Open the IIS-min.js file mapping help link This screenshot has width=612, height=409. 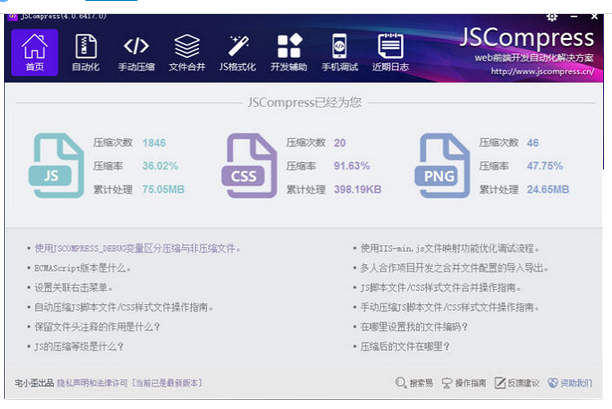point(450,248)
